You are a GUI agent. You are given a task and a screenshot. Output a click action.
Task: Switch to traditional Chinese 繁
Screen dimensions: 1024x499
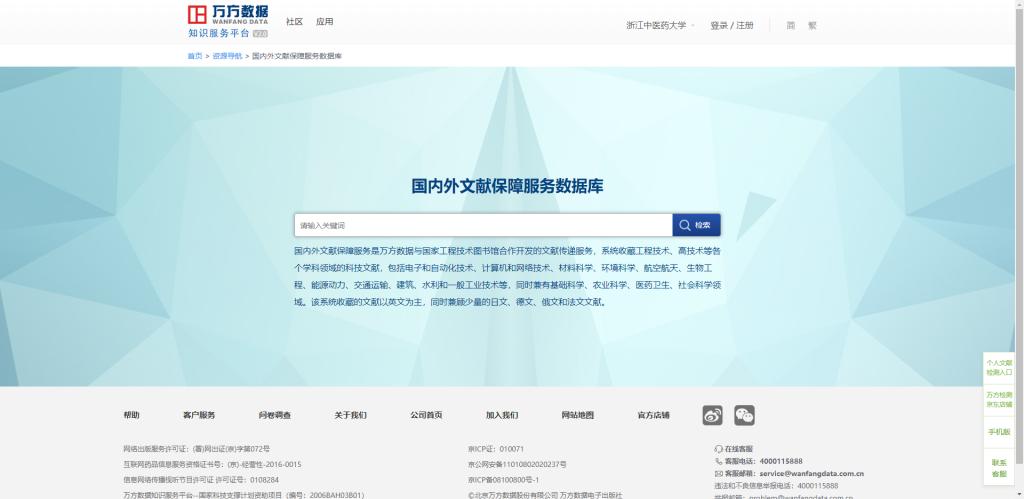[x=812, y=25]
